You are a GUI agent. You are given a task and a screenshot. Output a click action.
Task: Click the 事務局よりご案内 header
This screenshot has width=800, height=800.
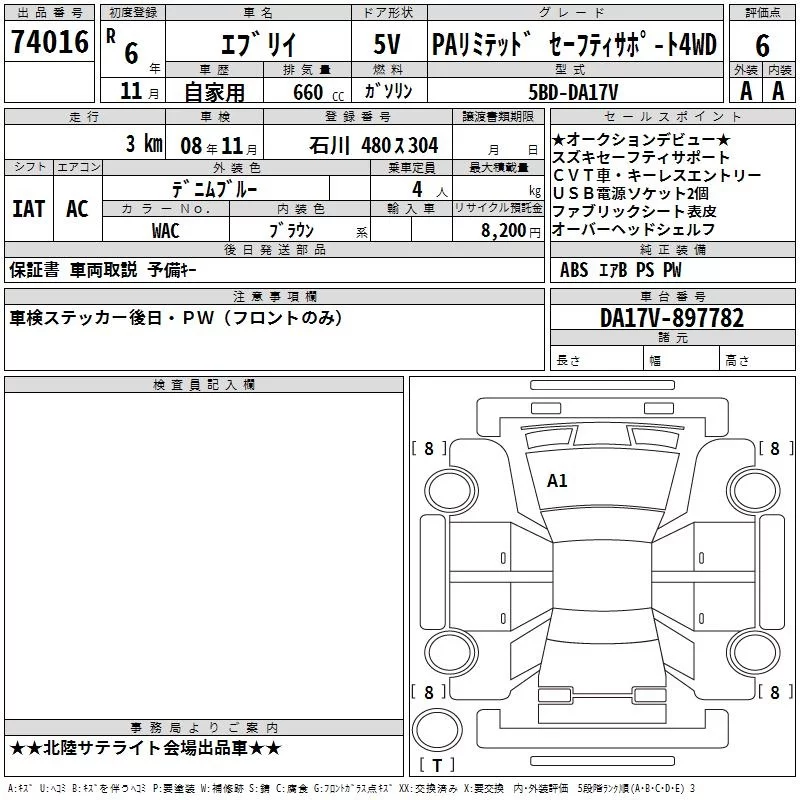click(x=204, y=727)
